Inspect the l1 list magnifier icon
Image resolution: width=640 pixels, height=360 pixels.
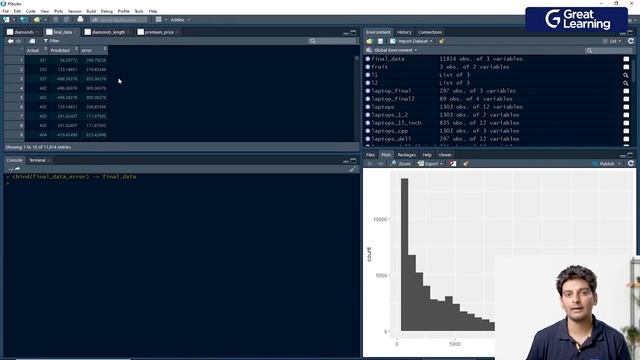[626, 75]
